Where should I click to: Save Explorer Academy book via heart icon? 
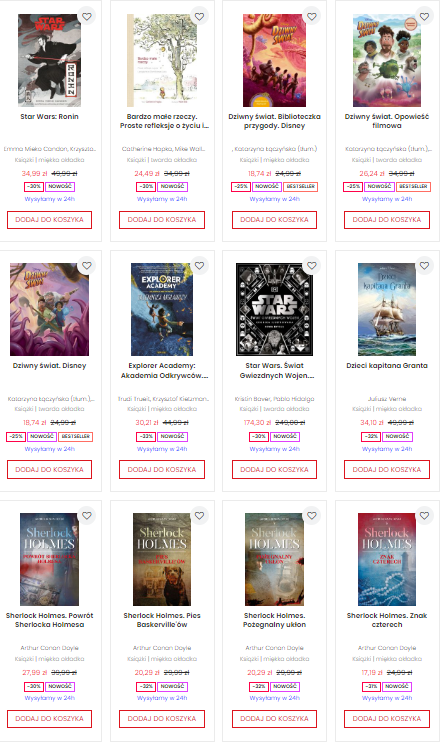[x=200, y=266]
